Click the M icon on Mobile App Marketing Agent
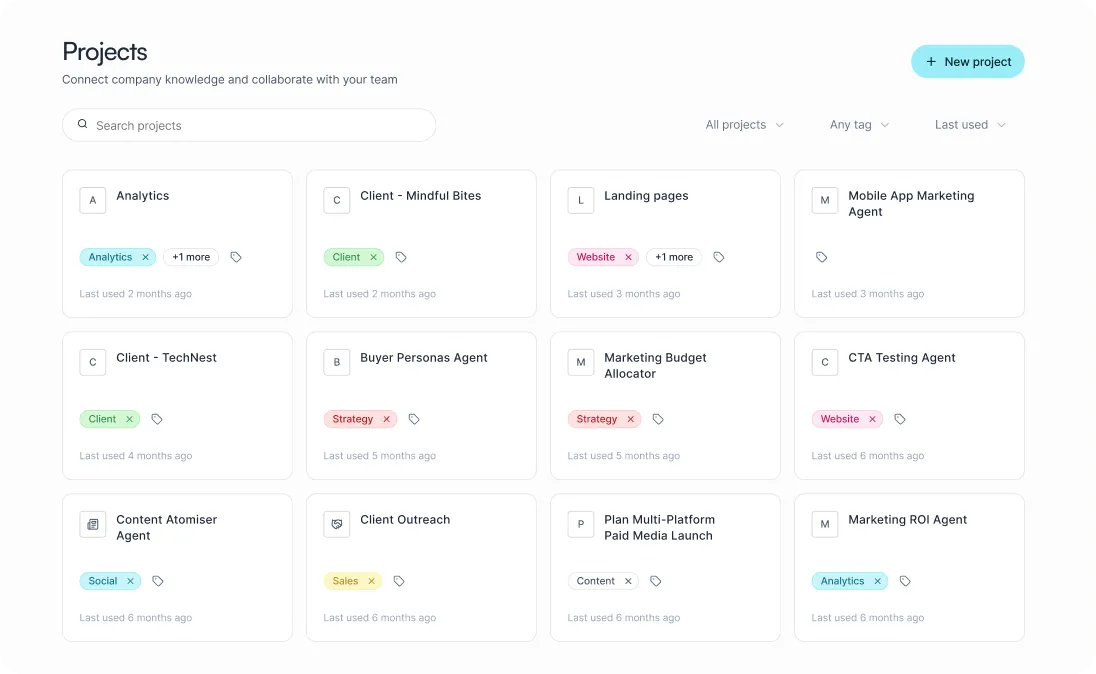The width and height of the screenshot is (1096, 674). click(825, 200)
